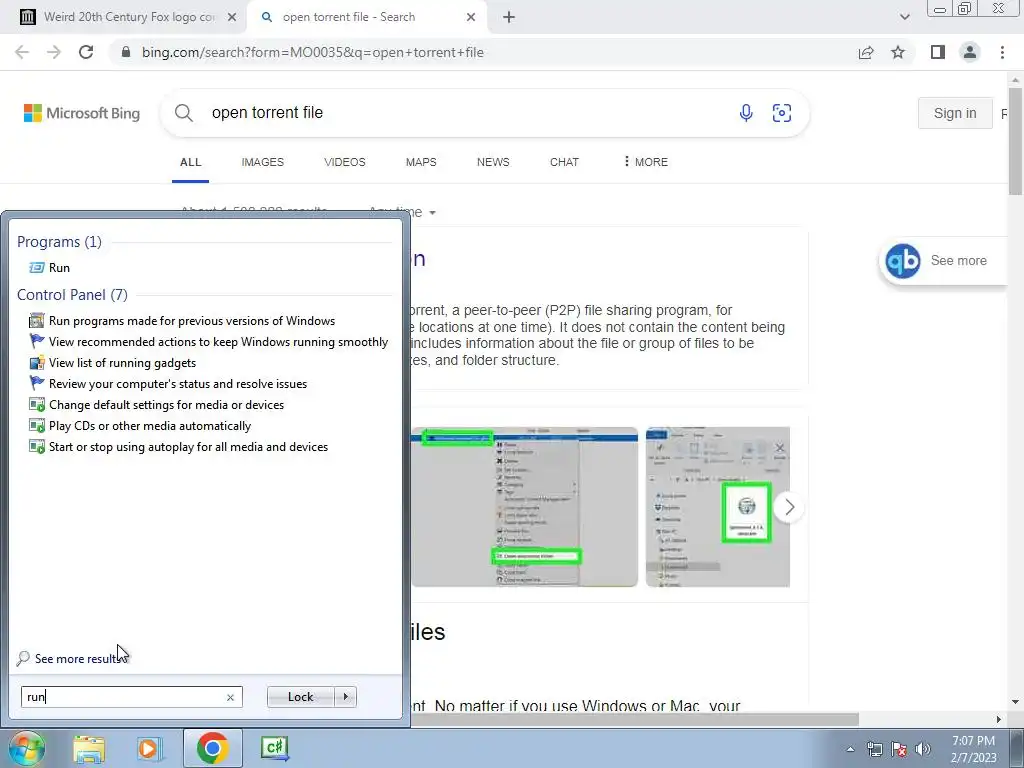
Task: Close the open torrent file Search tab
Action: click(x=471, y=17)
